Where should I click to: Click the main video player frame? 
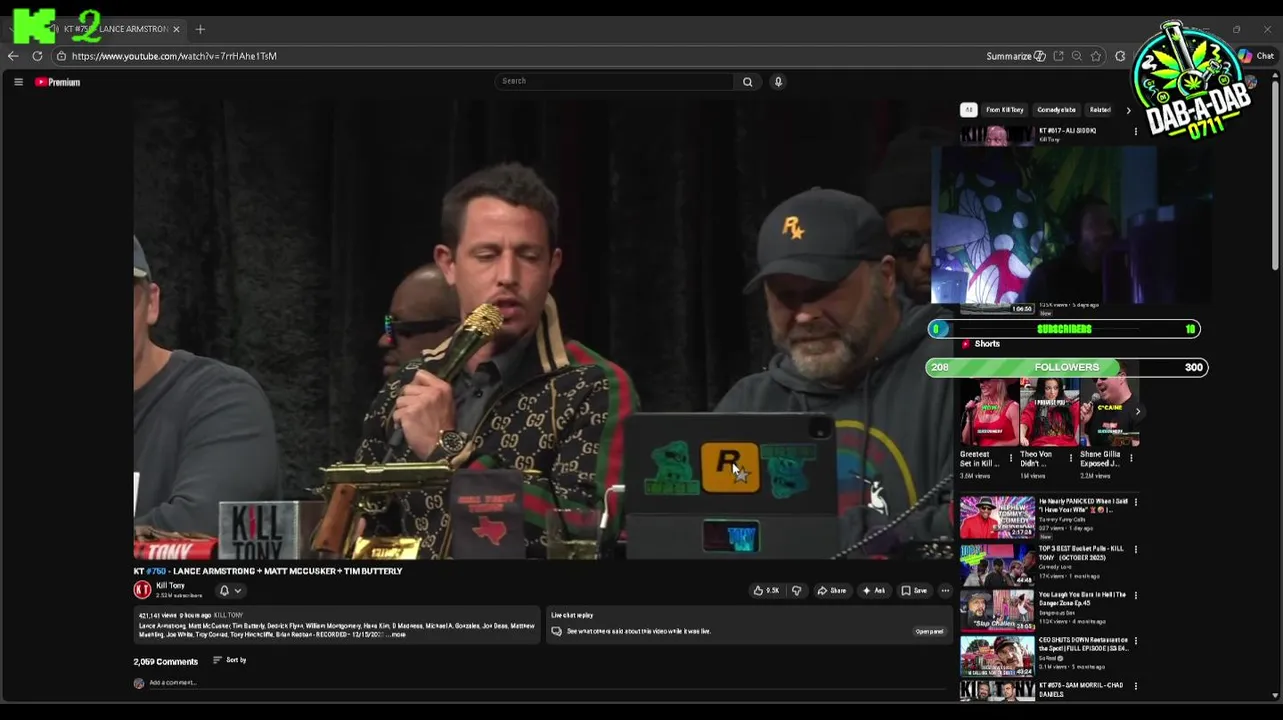point(541,328)
